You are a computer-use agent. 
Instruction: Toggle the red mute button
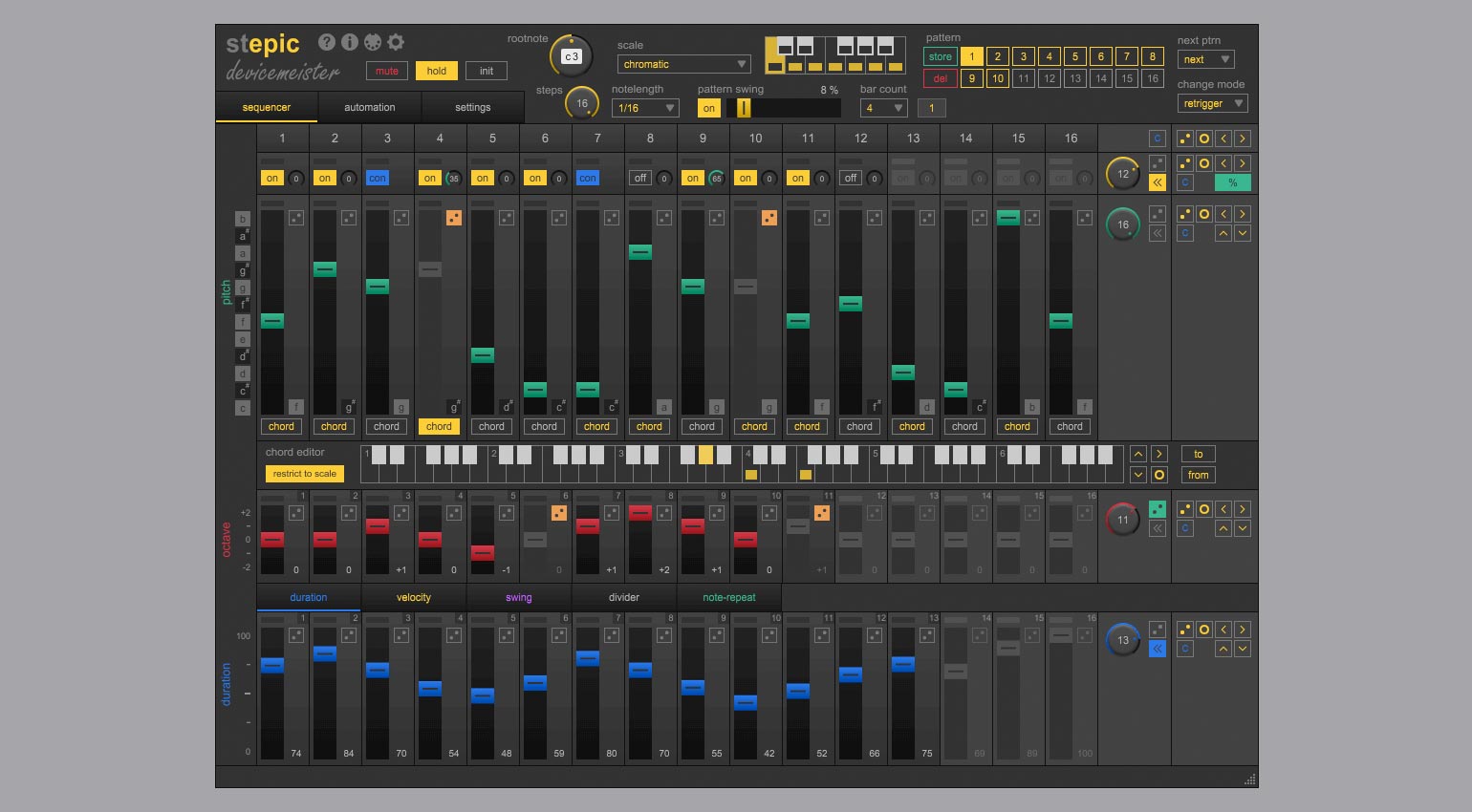point(387,71)
